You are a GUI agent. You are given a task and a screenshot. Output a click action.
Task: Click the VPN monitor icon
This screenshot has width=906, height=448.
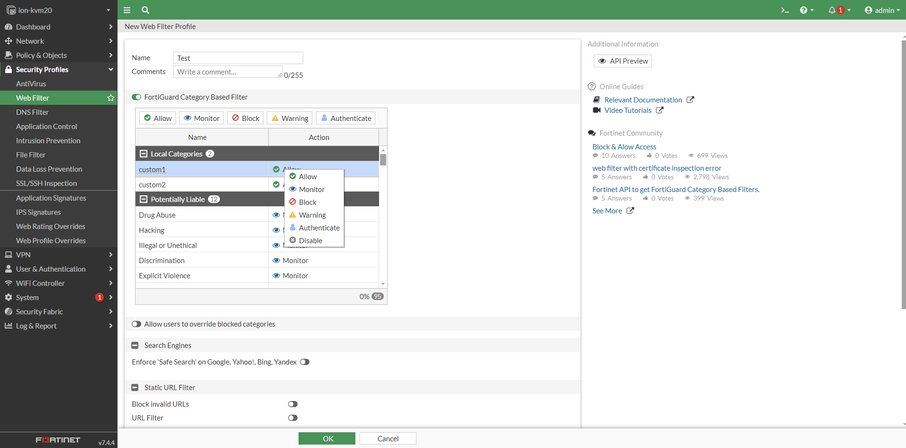click(x=8, y=254)
